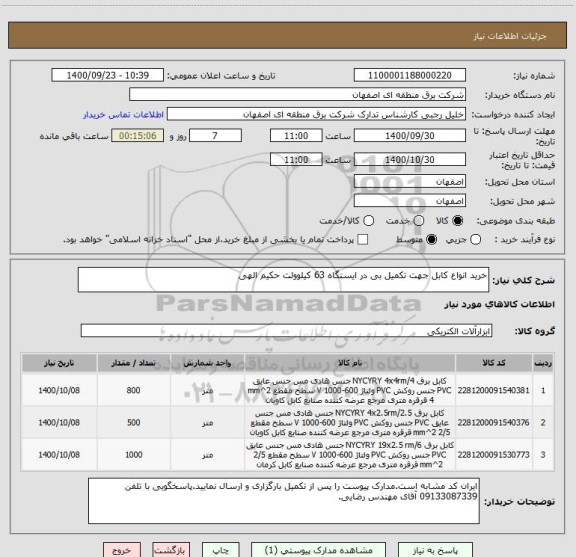The image size is (576, 557).
Task: Click the remaining time 00:15:06 field
Action: [x=138, y=136]
